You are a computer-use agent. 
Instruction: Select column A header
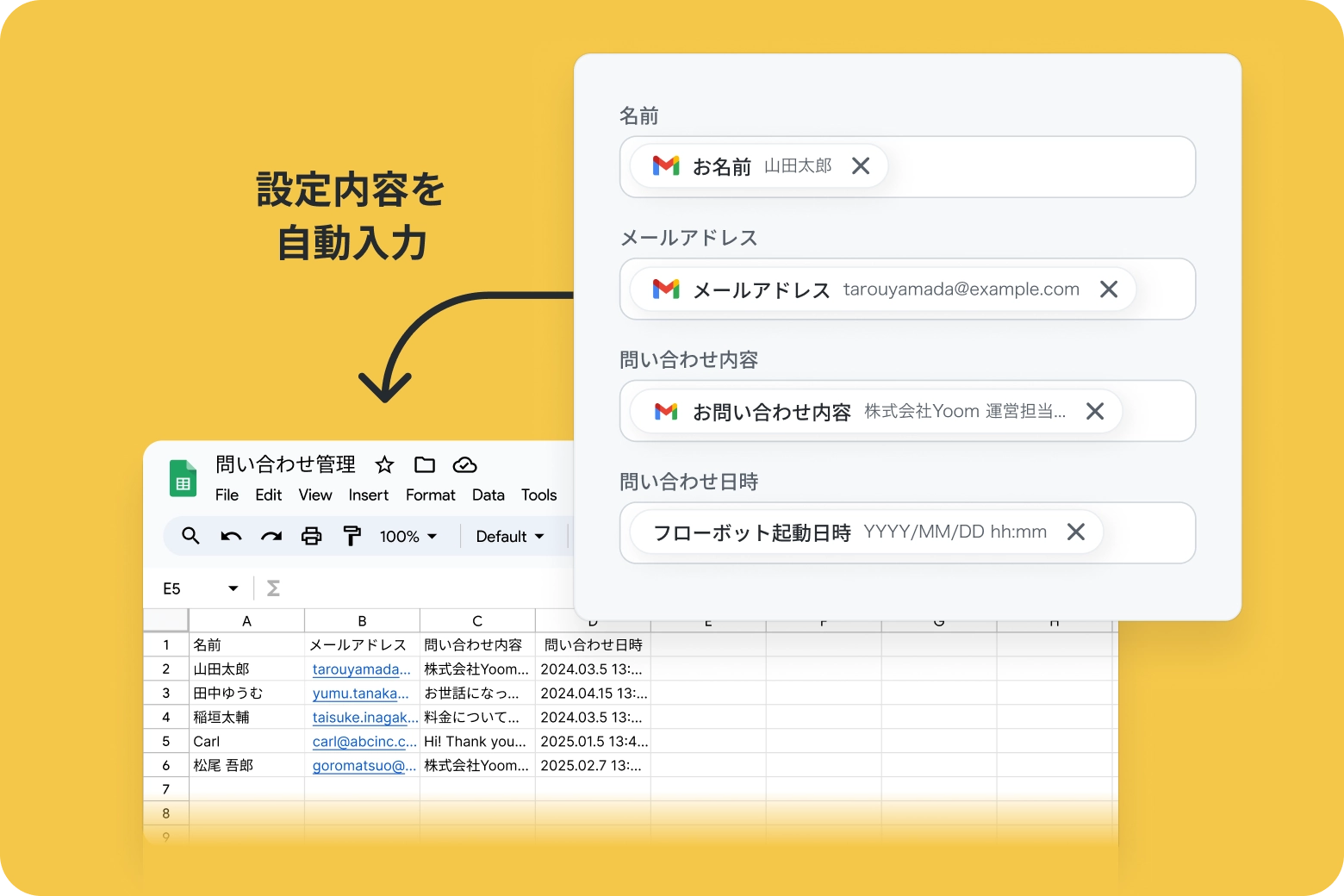246,621
